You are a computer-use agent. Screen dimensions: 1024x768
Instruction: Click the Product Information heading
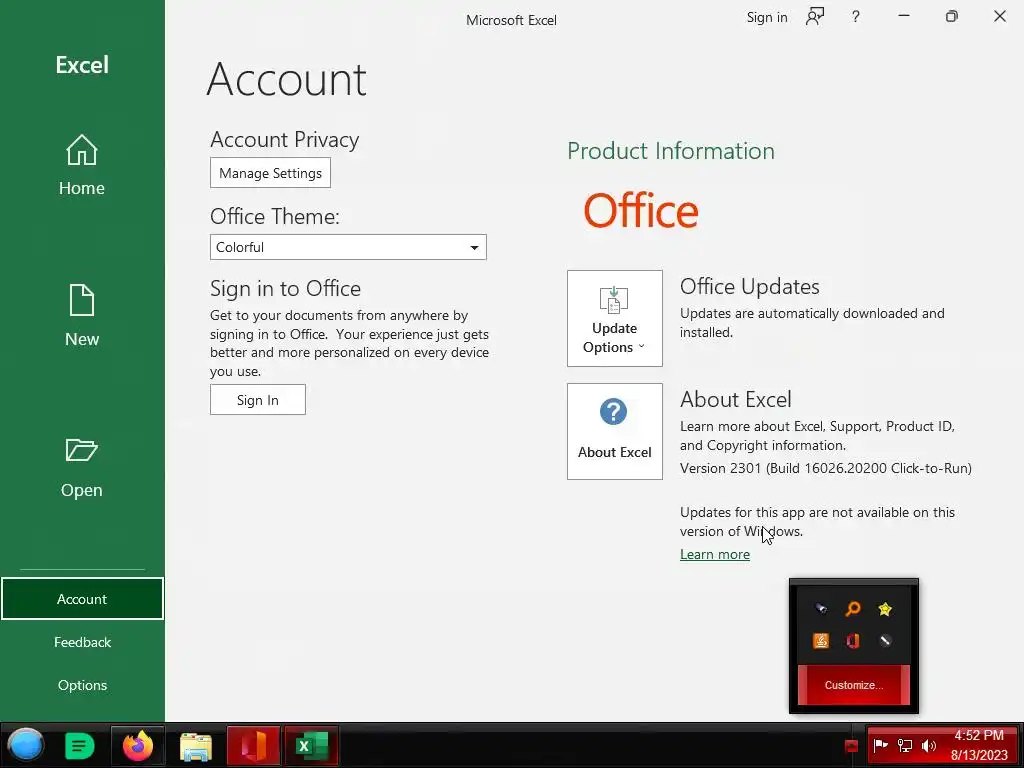point(671,151)
